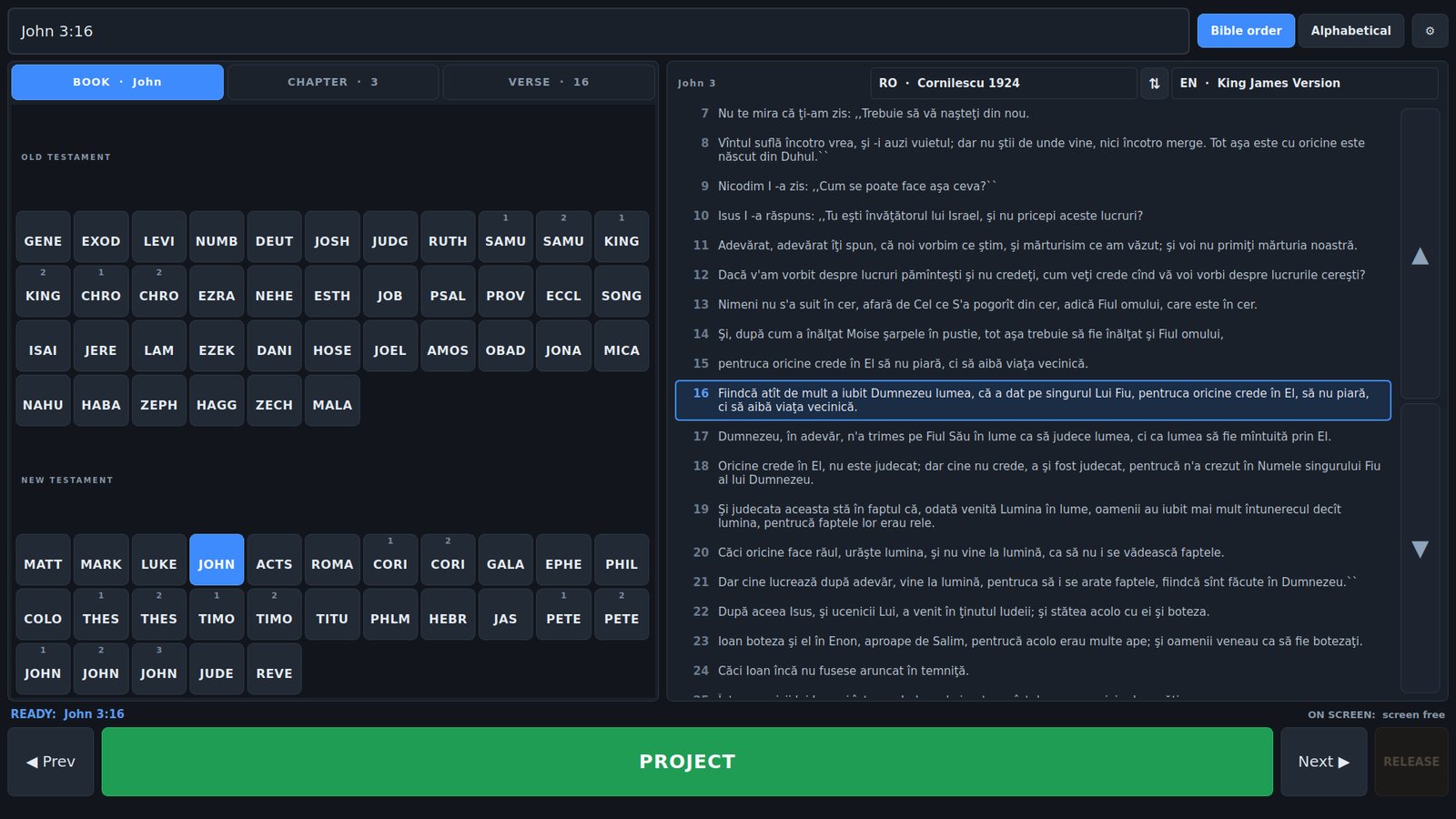Screen dimensions: 1456x819
Task: Click the RELEASE button
Action: [x=1411, y=762]
